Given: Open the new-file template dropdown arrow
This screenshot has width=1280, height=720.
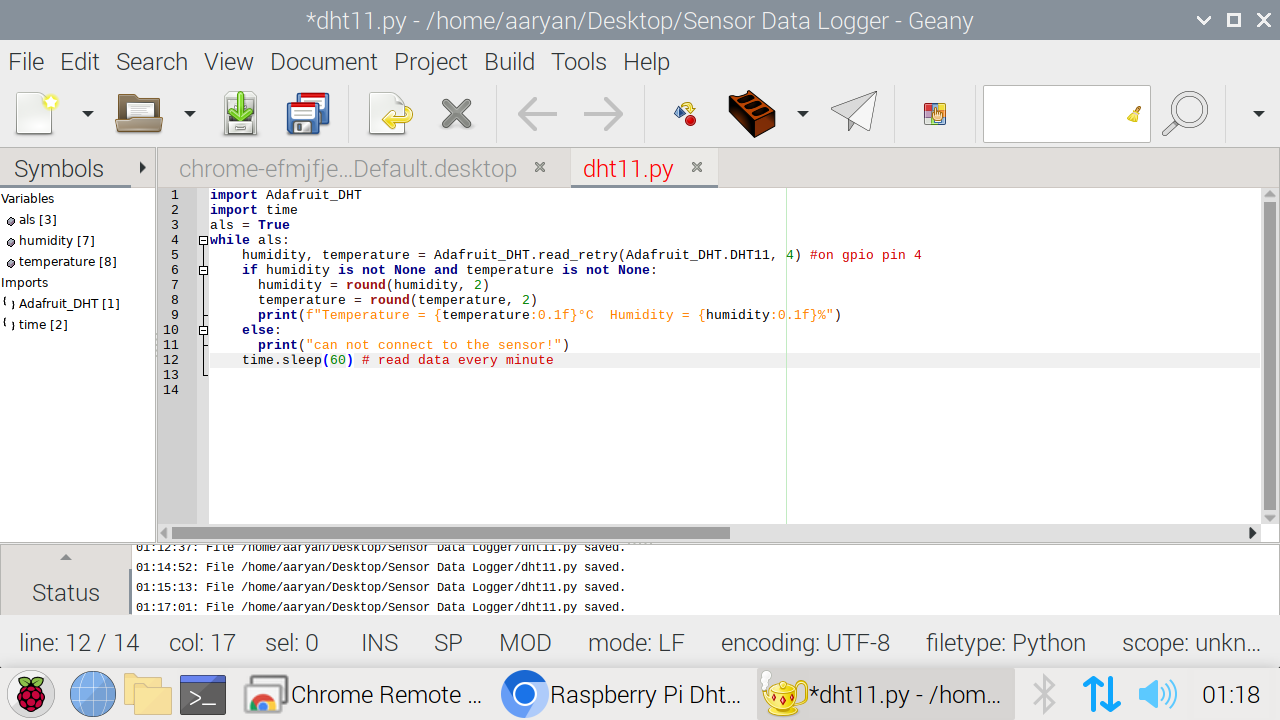Looking at the screenshot, I should coord(87,114).
